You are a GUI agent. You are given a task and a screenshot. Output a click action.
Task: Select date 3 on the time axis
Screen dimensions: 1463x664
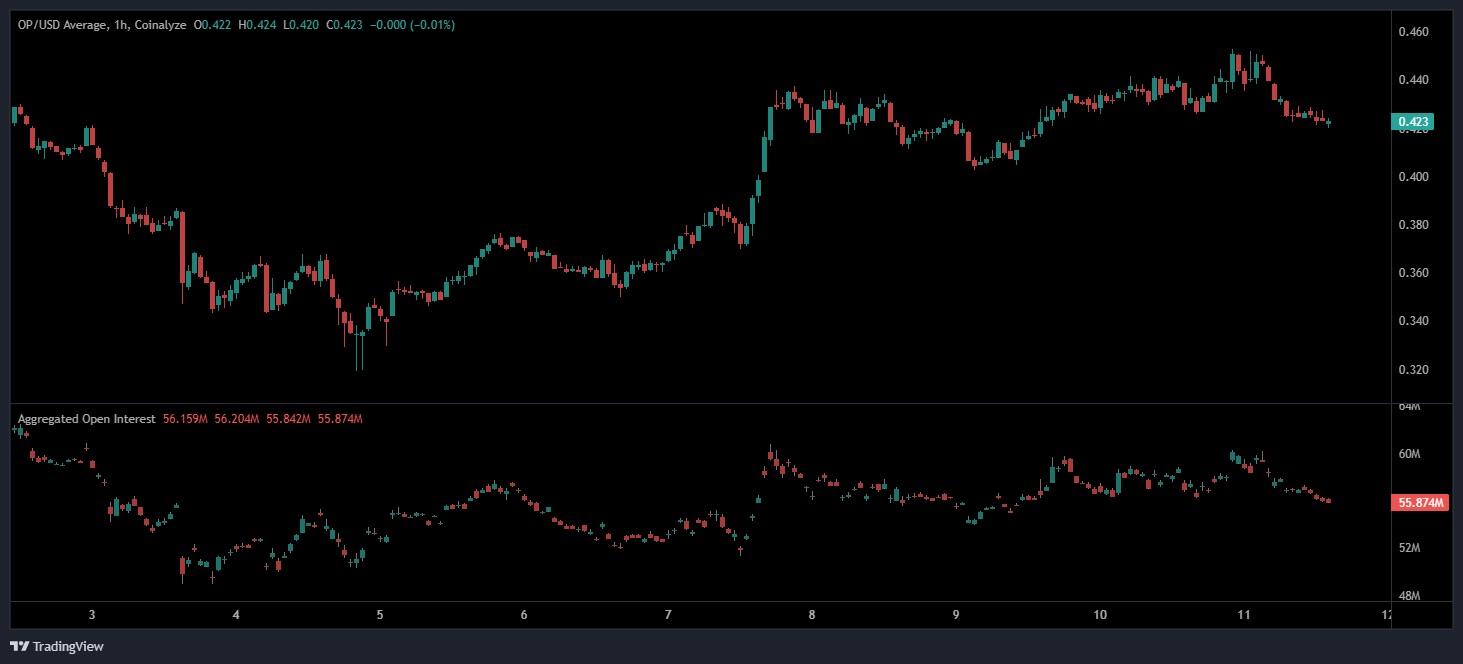pyautogui.click(x=92, y=615)
